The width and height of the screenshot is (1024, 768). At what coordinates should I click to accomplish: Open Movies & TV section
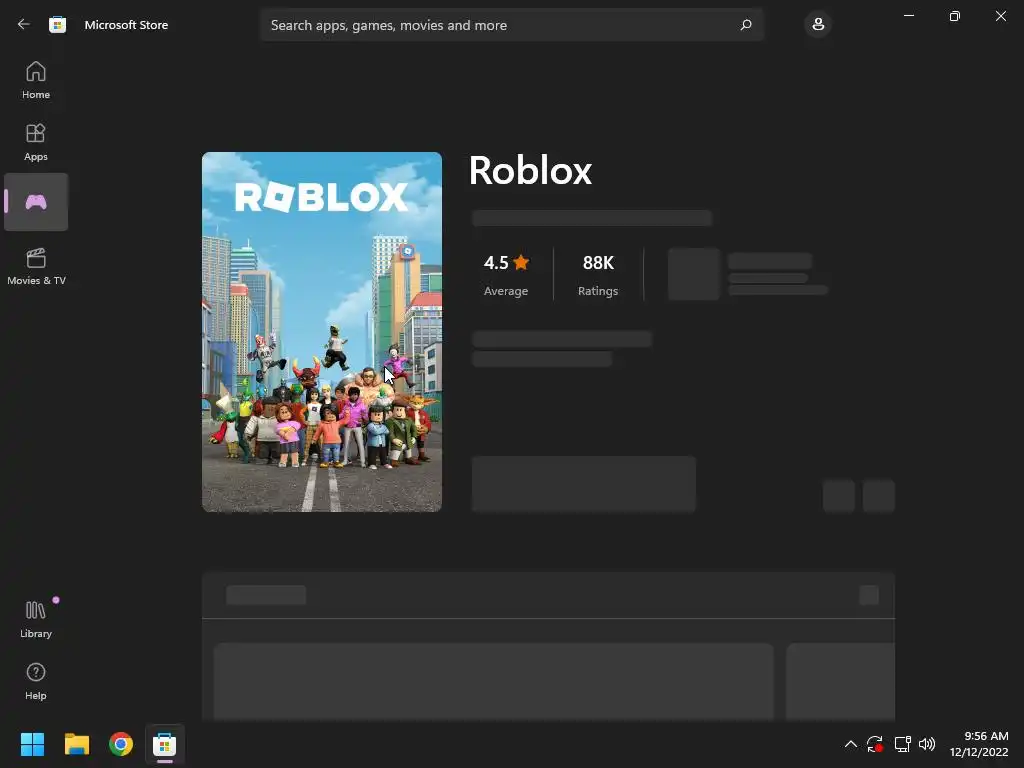click(36, 266)
